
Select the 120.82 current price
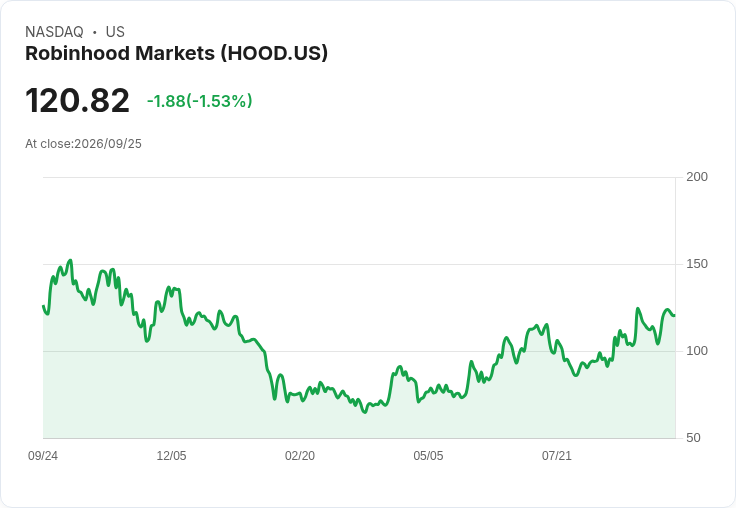coord(77,100)
